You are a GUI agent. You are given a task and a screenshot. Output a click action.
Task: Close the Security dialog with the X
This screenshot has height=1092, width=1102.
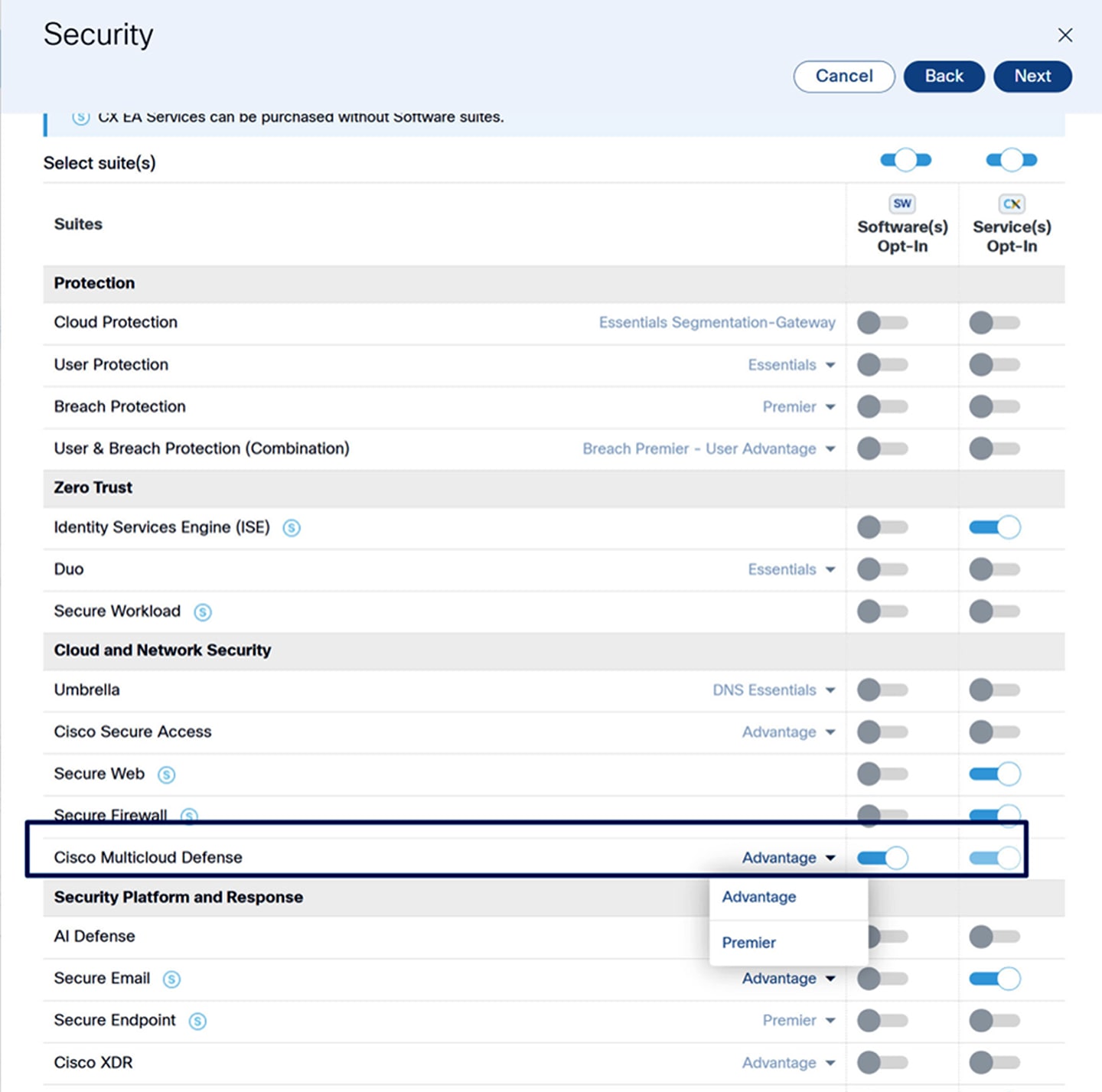tap(1065, 35)
